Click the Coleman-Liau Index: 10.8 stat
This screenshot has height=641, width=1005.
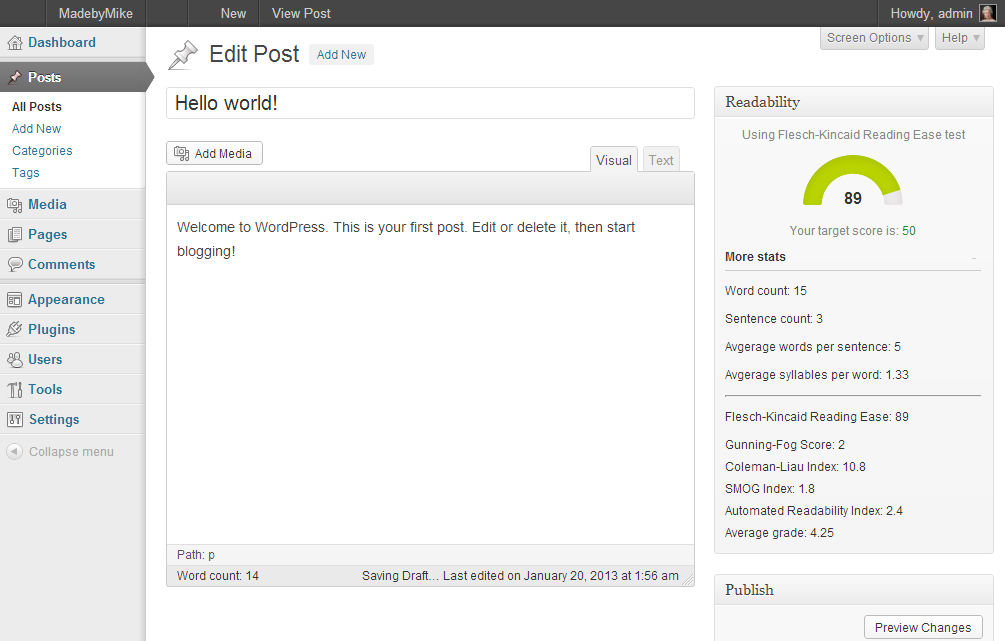click(795, 467)
